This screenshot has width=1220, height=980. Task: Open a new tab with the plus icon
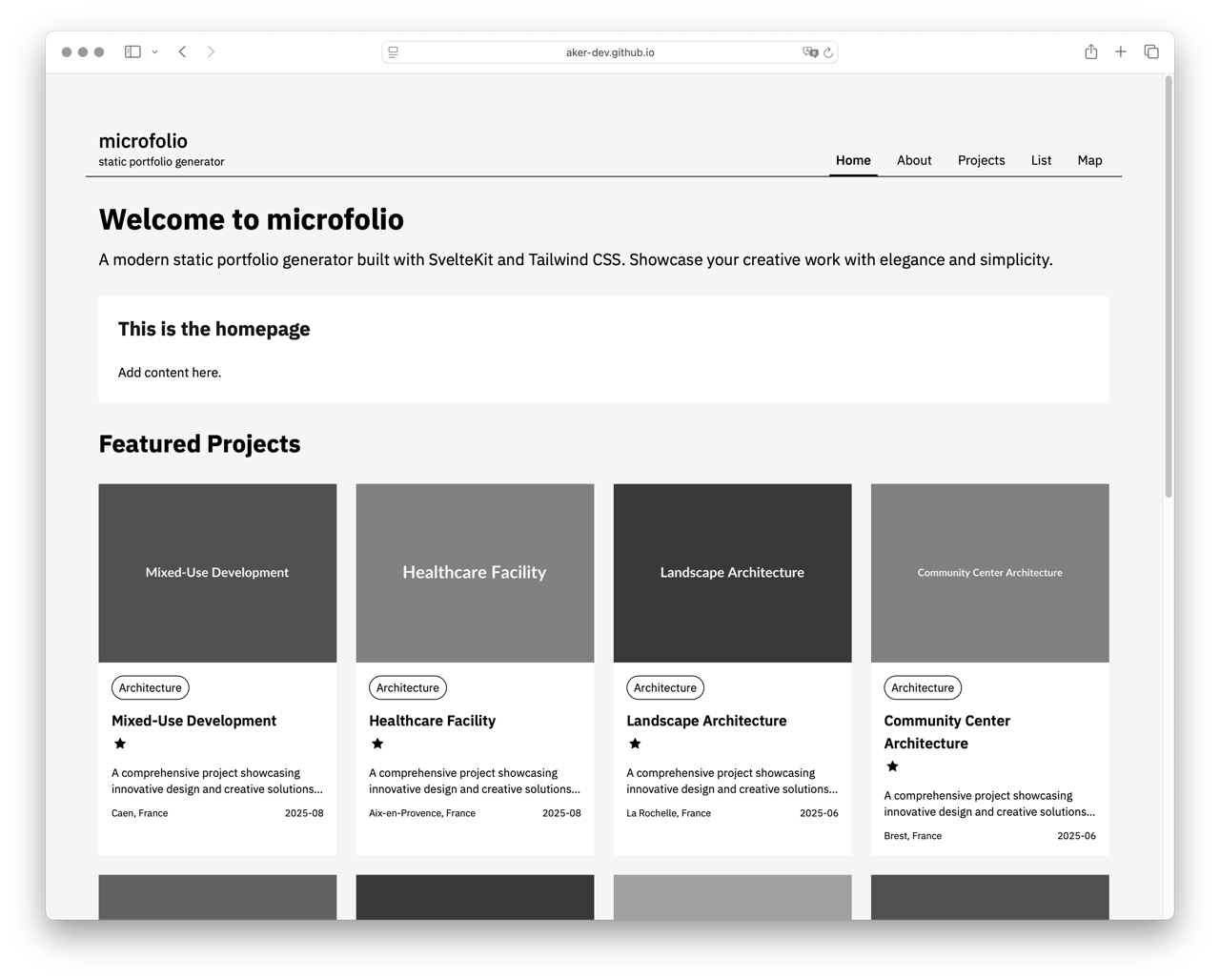coord(1121,51)
